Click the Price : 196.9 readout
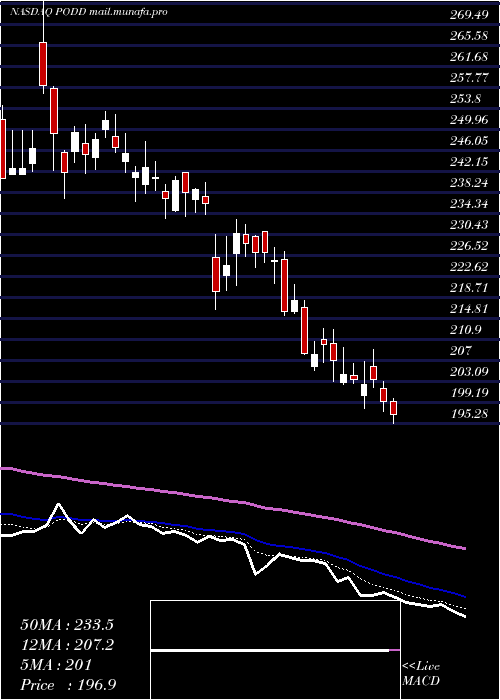500x700 pixels. [68, 685]
